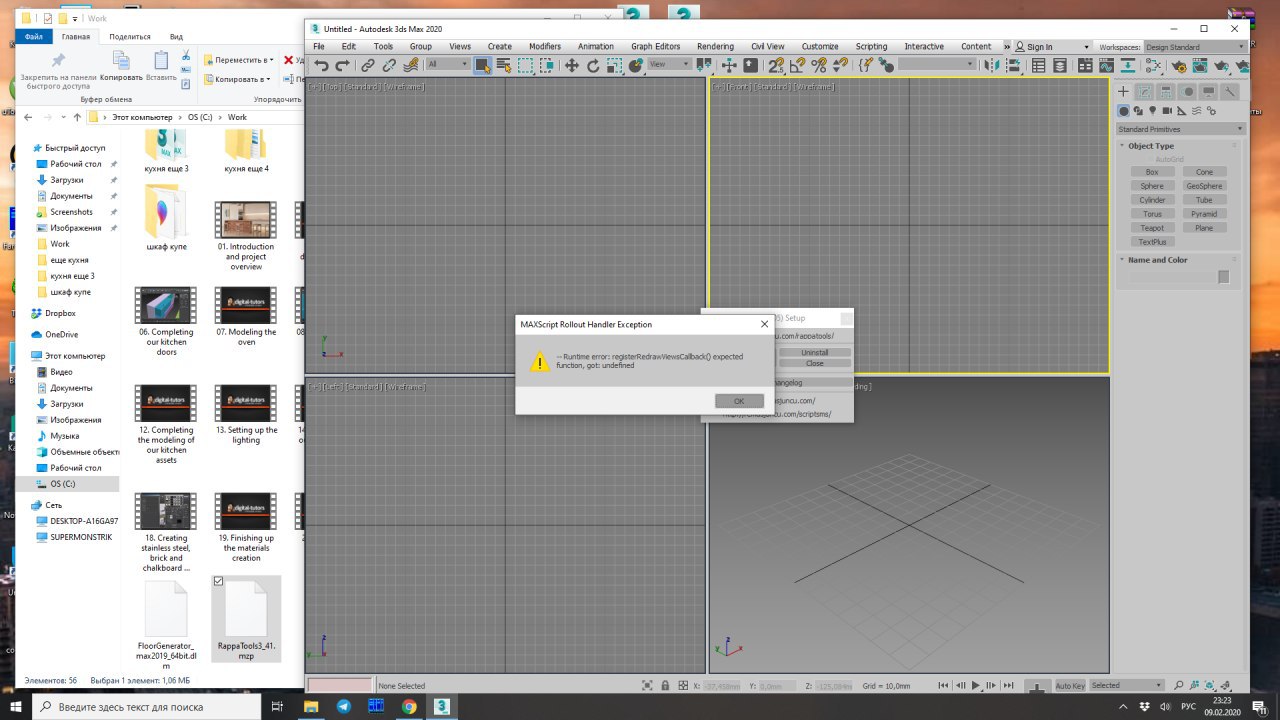Collapse the Object Type rollout
This screenshot has width=1280, height=720.
[1151, 146]
